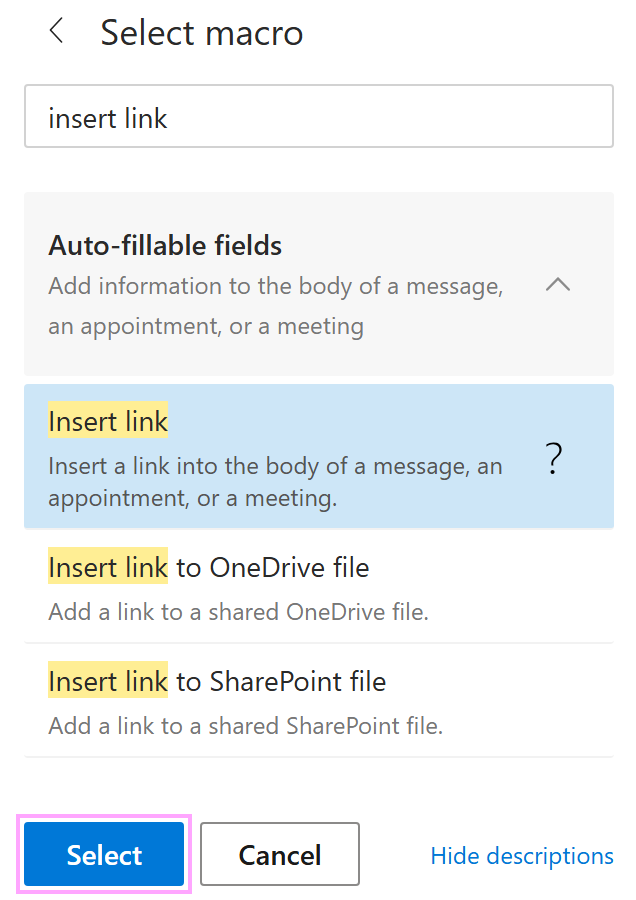Click inside the search box text
The image size is (636, 900).
click(107, 117)
